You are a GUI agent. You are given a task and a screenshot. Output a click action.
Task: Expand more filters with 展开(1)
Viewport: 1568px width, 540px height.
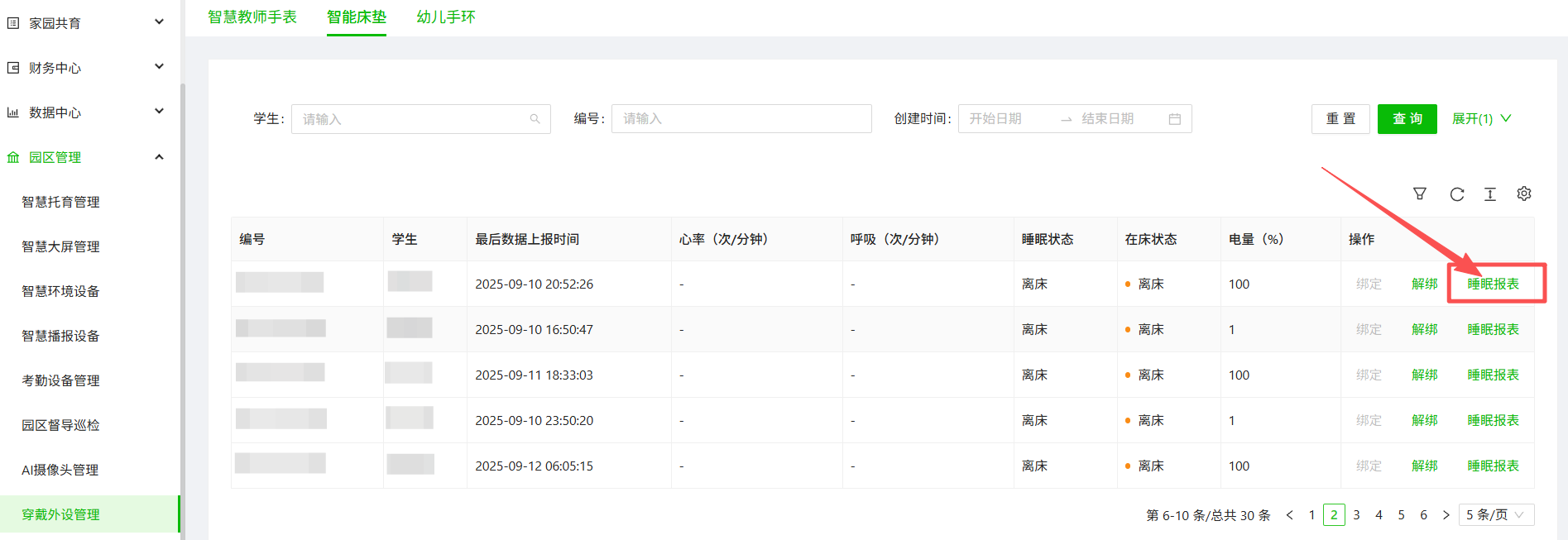[x=1481, y=119]
